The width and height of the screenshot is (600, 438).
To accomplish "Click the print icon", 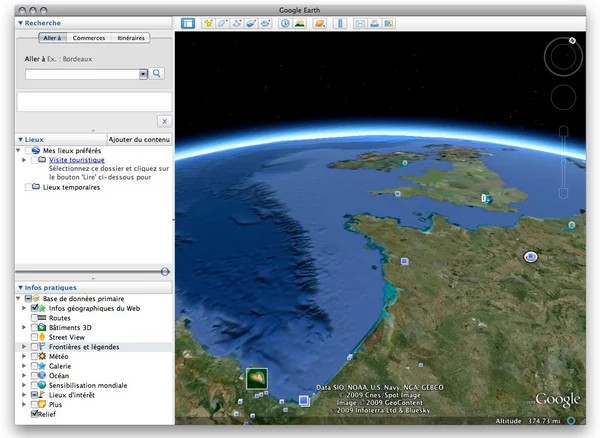I will [374, 23].
